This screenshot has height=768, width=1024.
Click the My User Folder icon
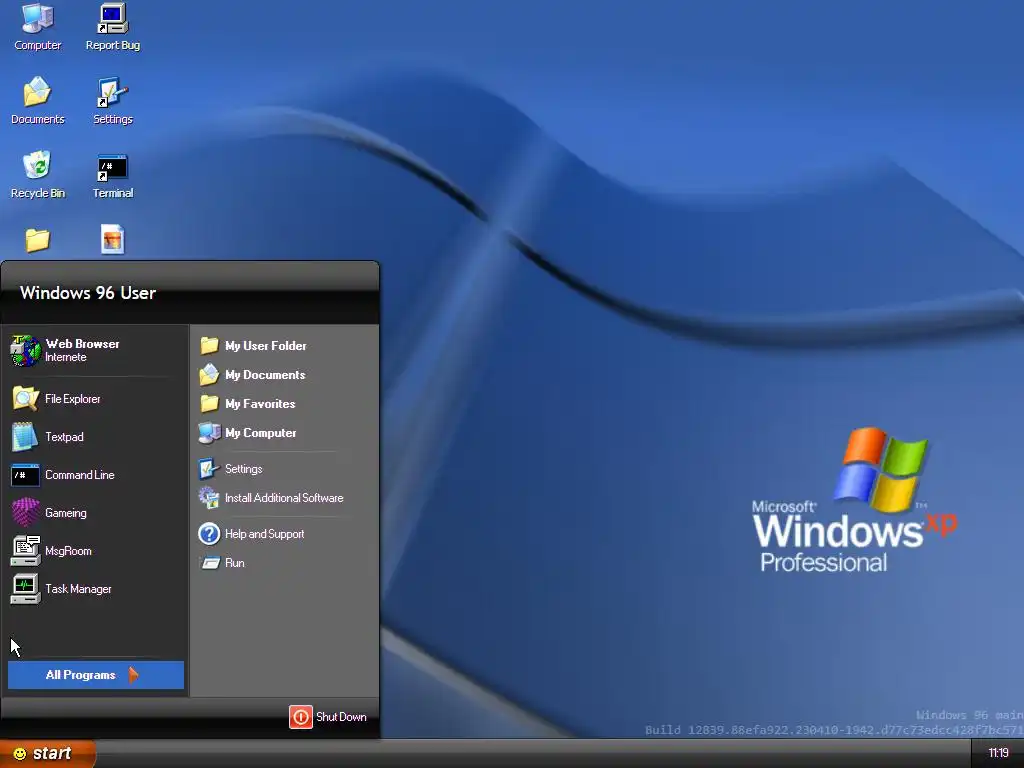[x=209, y=345]
